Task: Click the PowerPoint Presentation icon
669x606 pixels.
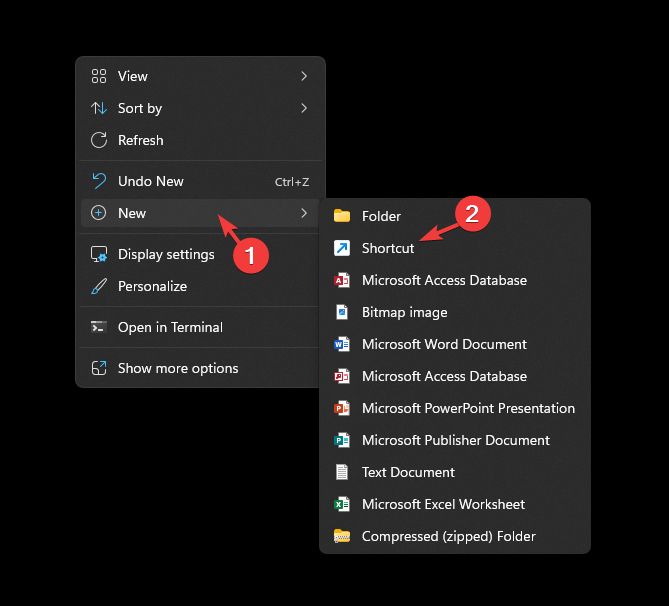Action: pos(342,408)
